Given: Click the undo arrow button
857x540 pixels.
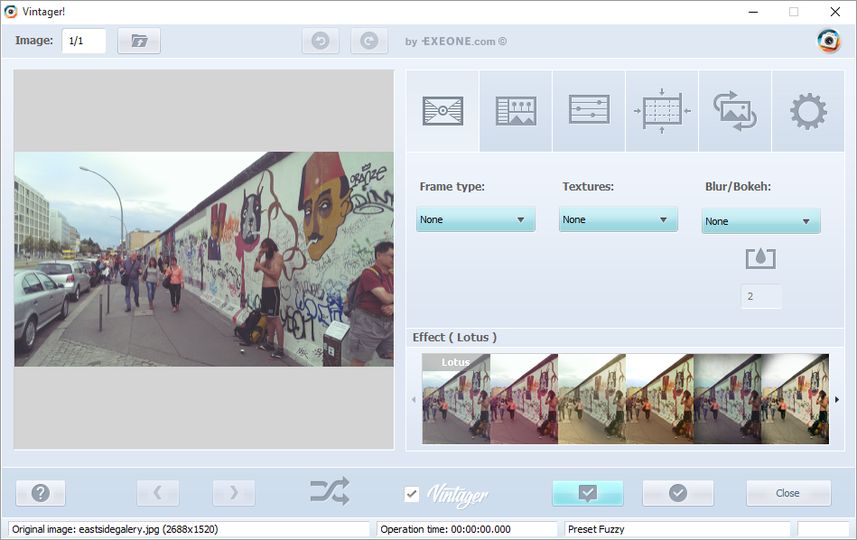Looking at the screenshot, I should 320,41.
